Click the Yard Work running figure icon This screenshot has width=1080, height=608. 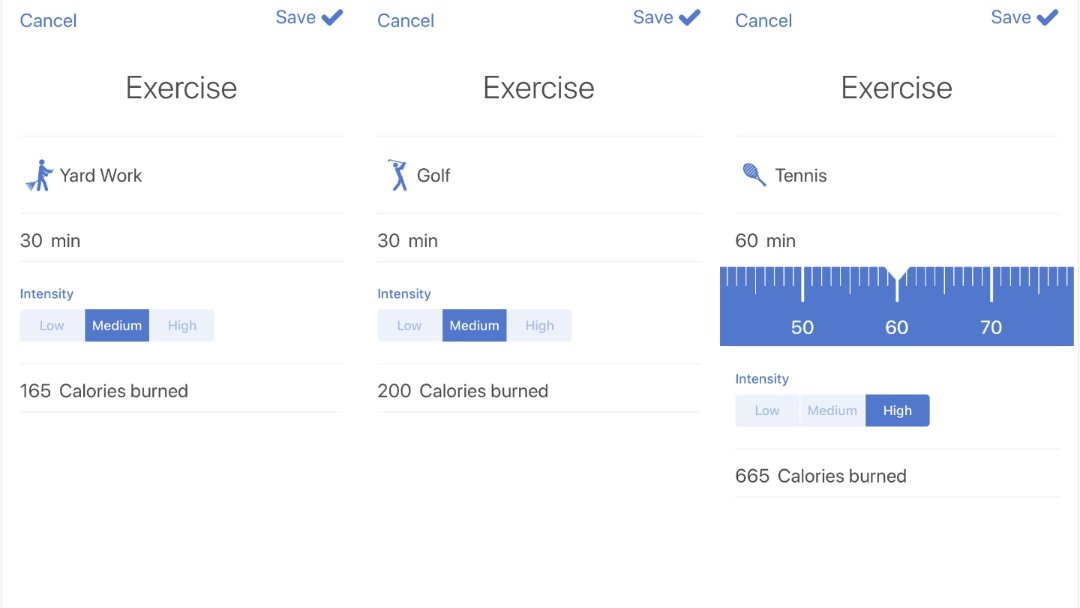(x=37, y=174)
